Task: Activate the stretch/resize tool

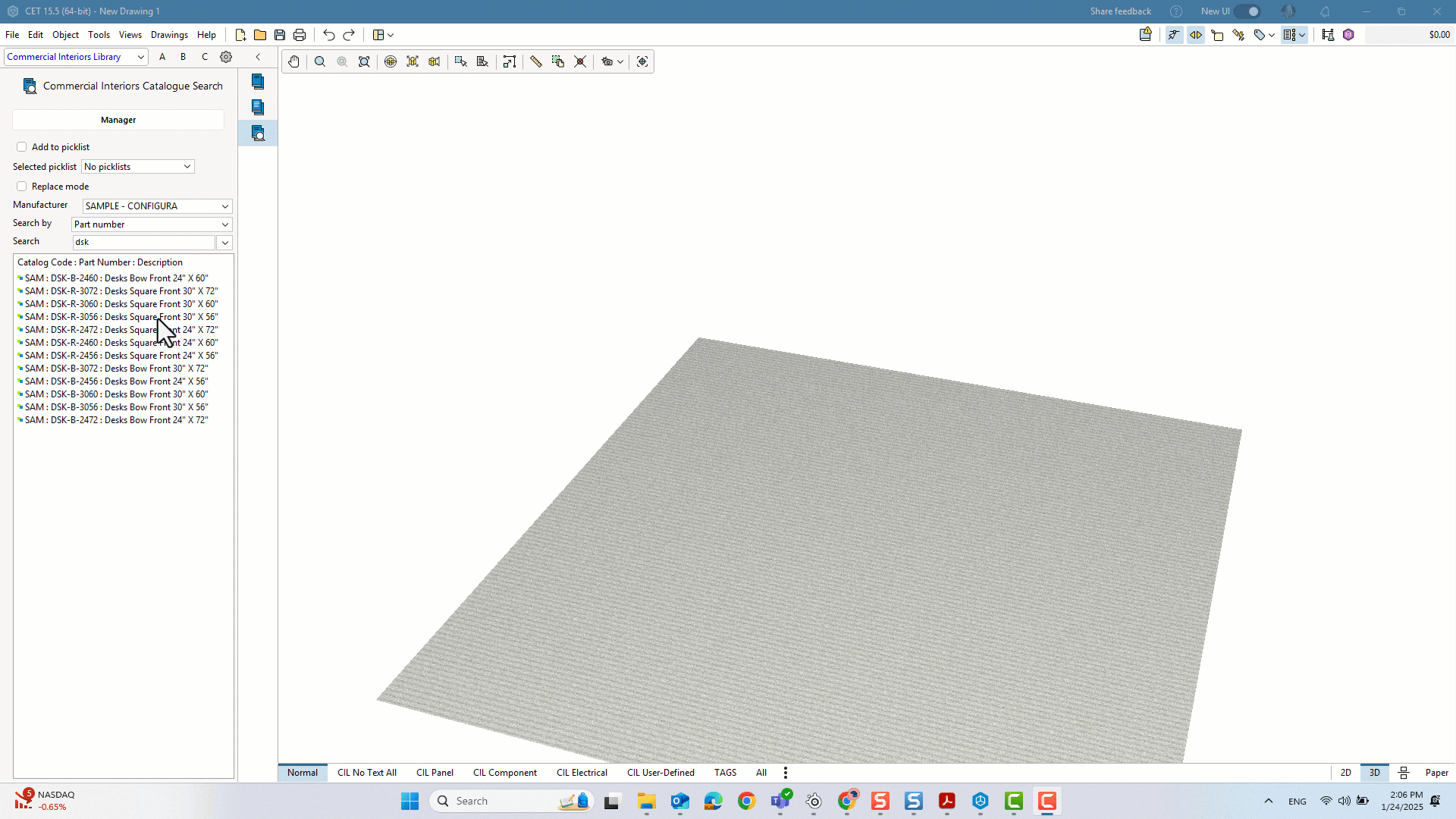Action: pyautogui.click(x=510, y=61)
